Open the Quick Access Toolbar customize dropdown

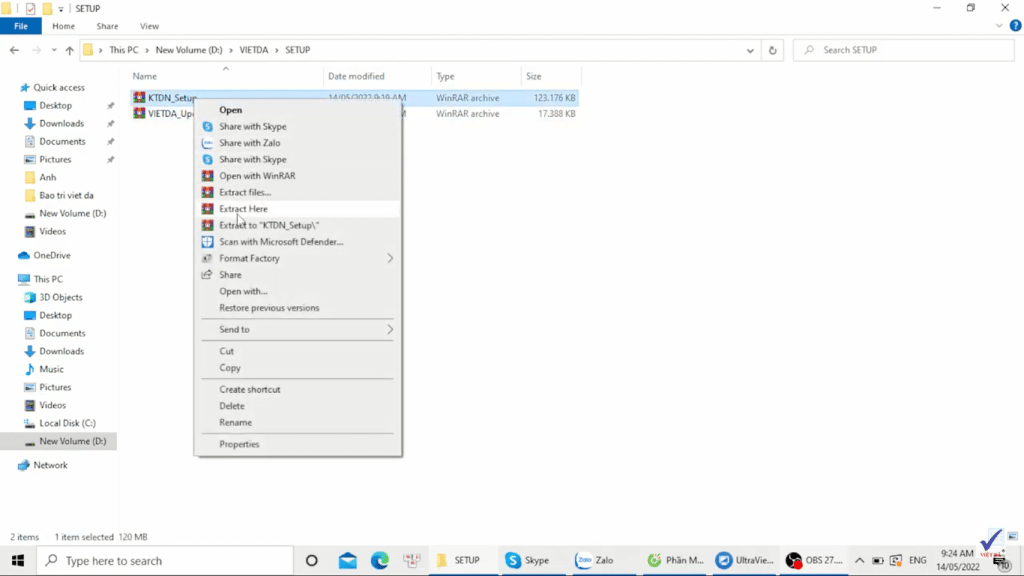pyautogui.click(x=61, y=9)
